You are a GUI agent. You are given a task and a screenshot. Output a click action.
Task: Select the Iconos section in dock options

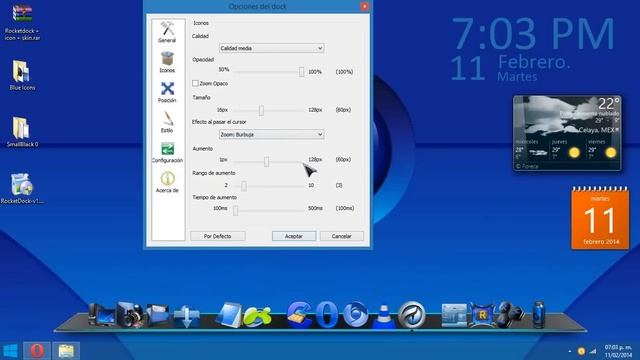pos(167,62)
